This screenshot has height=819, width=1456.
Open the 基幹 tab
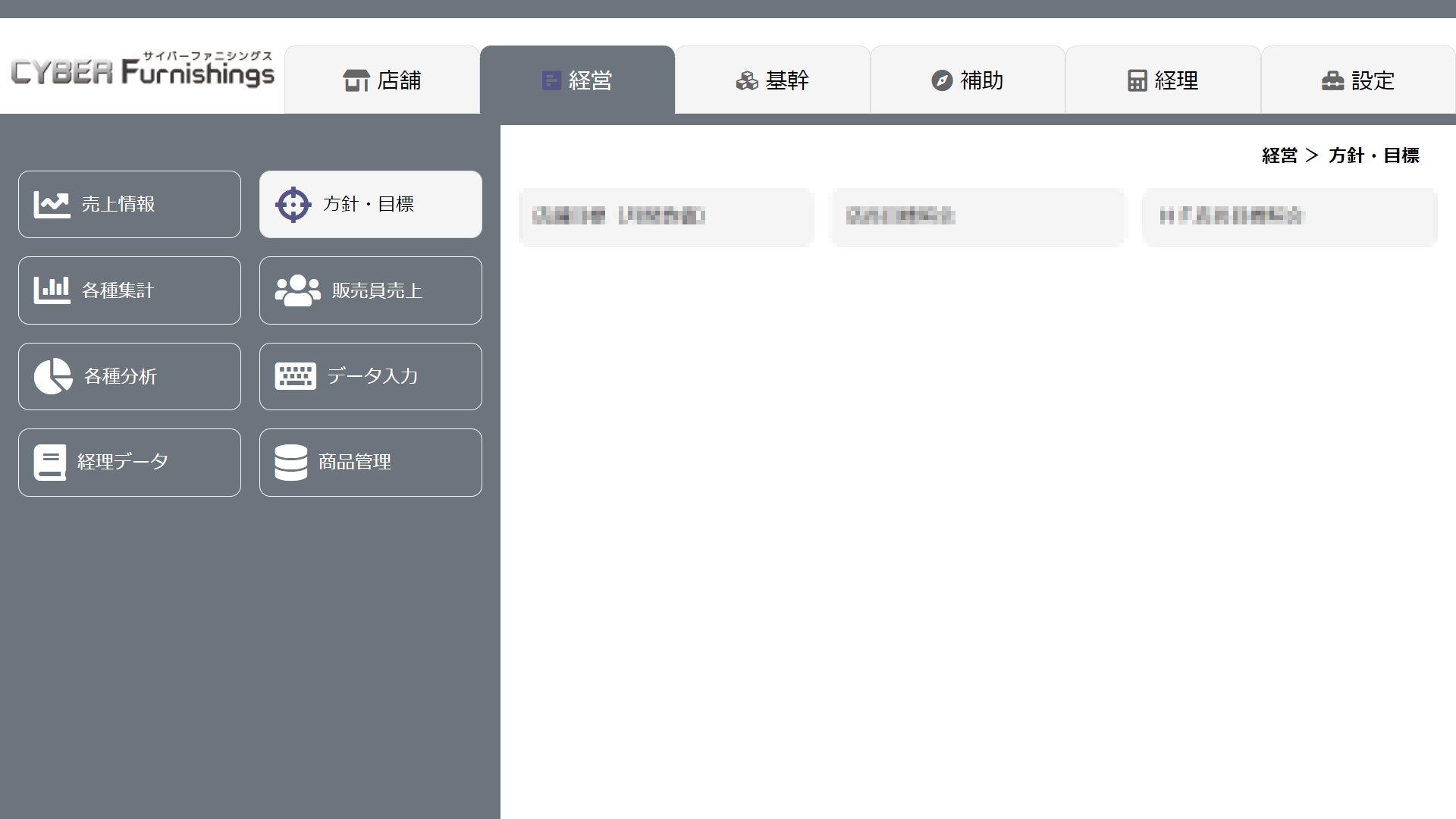[773, 80]
